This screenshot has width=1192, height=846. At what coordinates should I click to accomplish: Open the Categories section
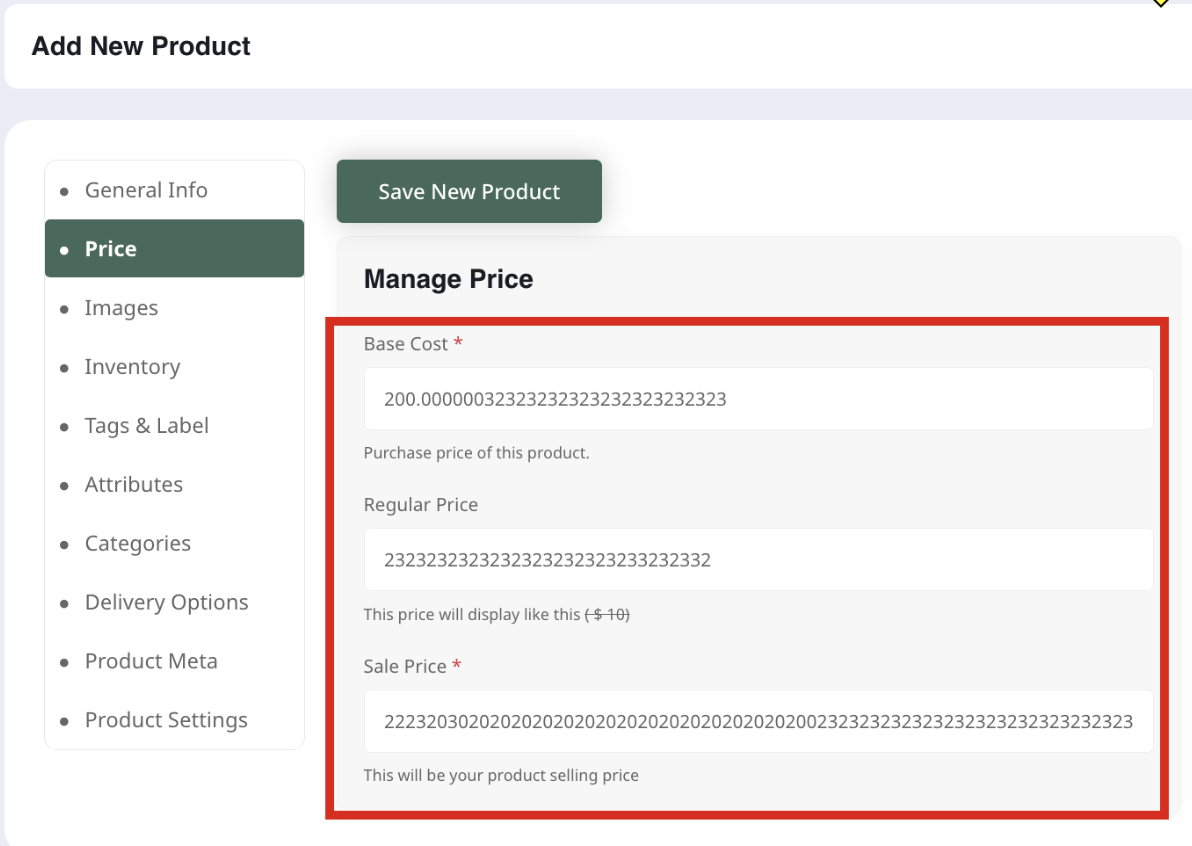(x=137, y=544)
